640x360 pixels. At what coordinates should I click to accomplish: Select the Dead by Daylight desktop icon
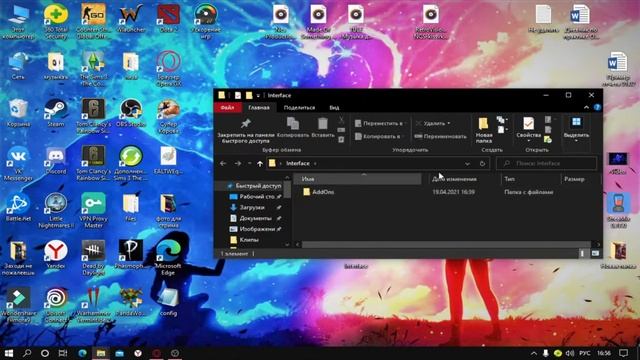click(93, 258)
